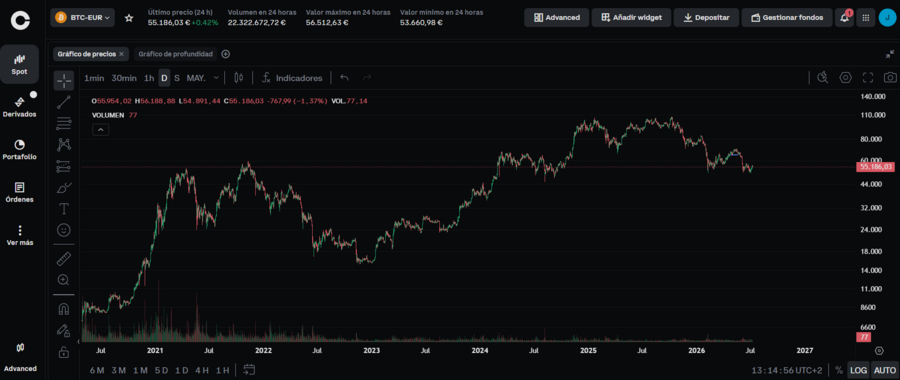
Task: Set the chart range to 5D
Action: 161,370
